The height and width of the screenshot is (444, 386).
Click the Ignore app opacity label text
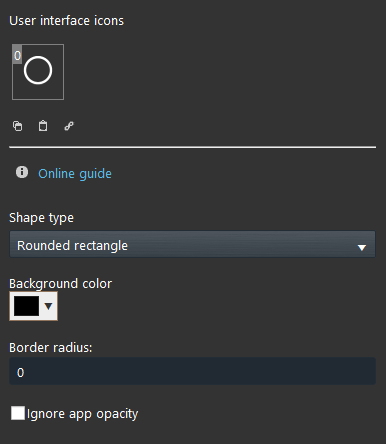click(82, 414)
